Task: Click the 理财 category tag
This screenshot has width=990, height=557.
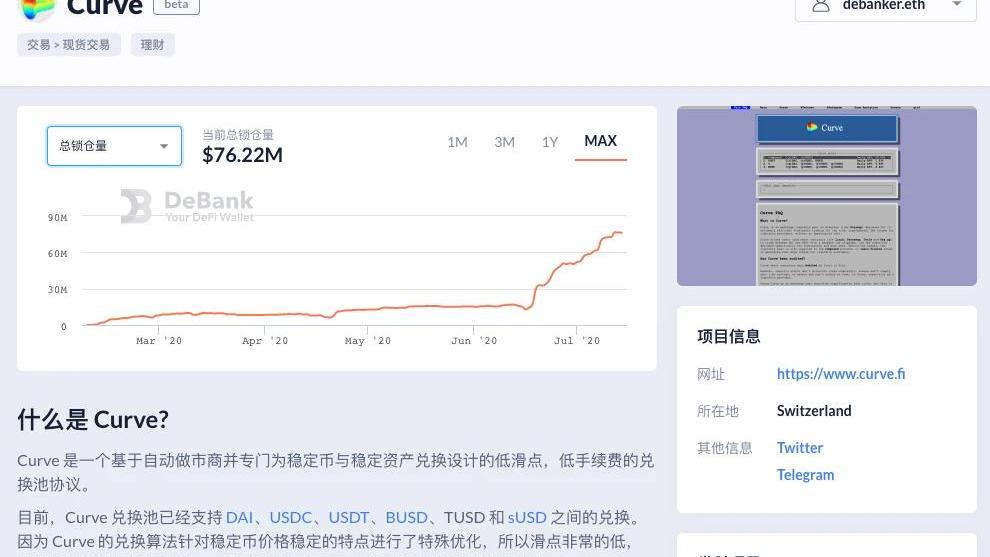Action: 152,45
